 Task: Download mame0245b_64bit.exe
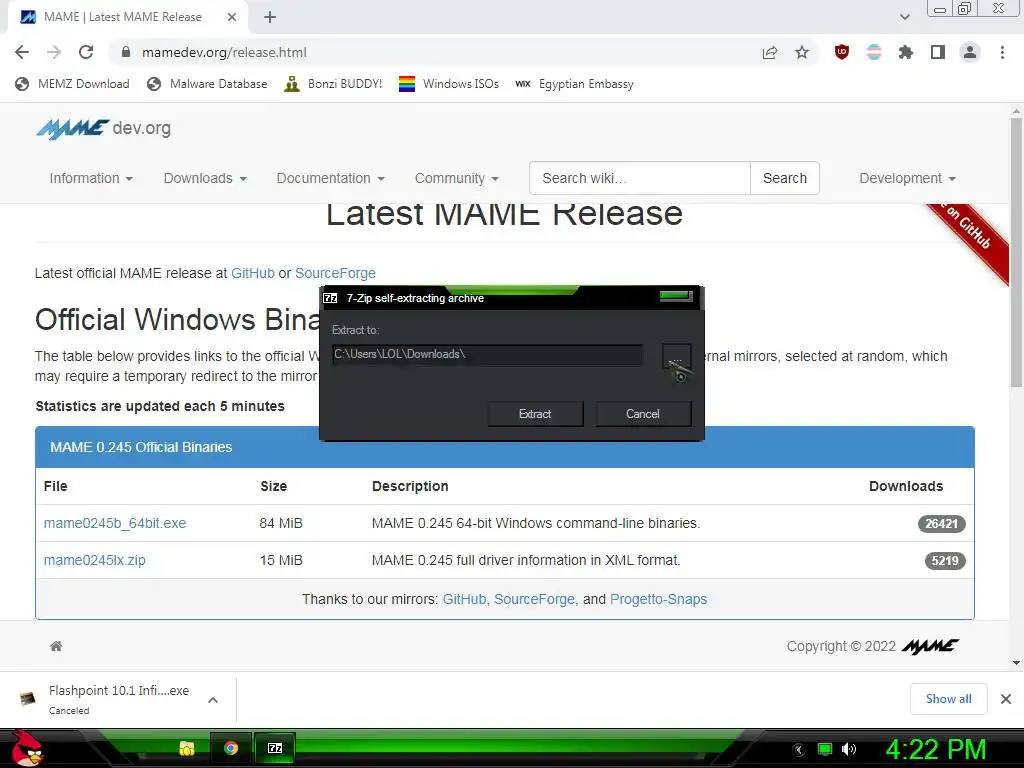click(115, 523)
